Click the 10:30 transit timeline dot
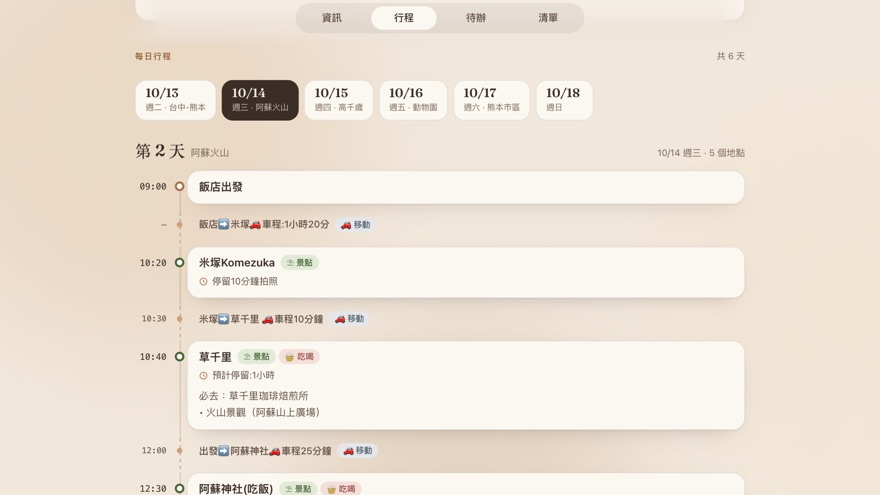Screen dimensions: 880x495 pos(180,319)
